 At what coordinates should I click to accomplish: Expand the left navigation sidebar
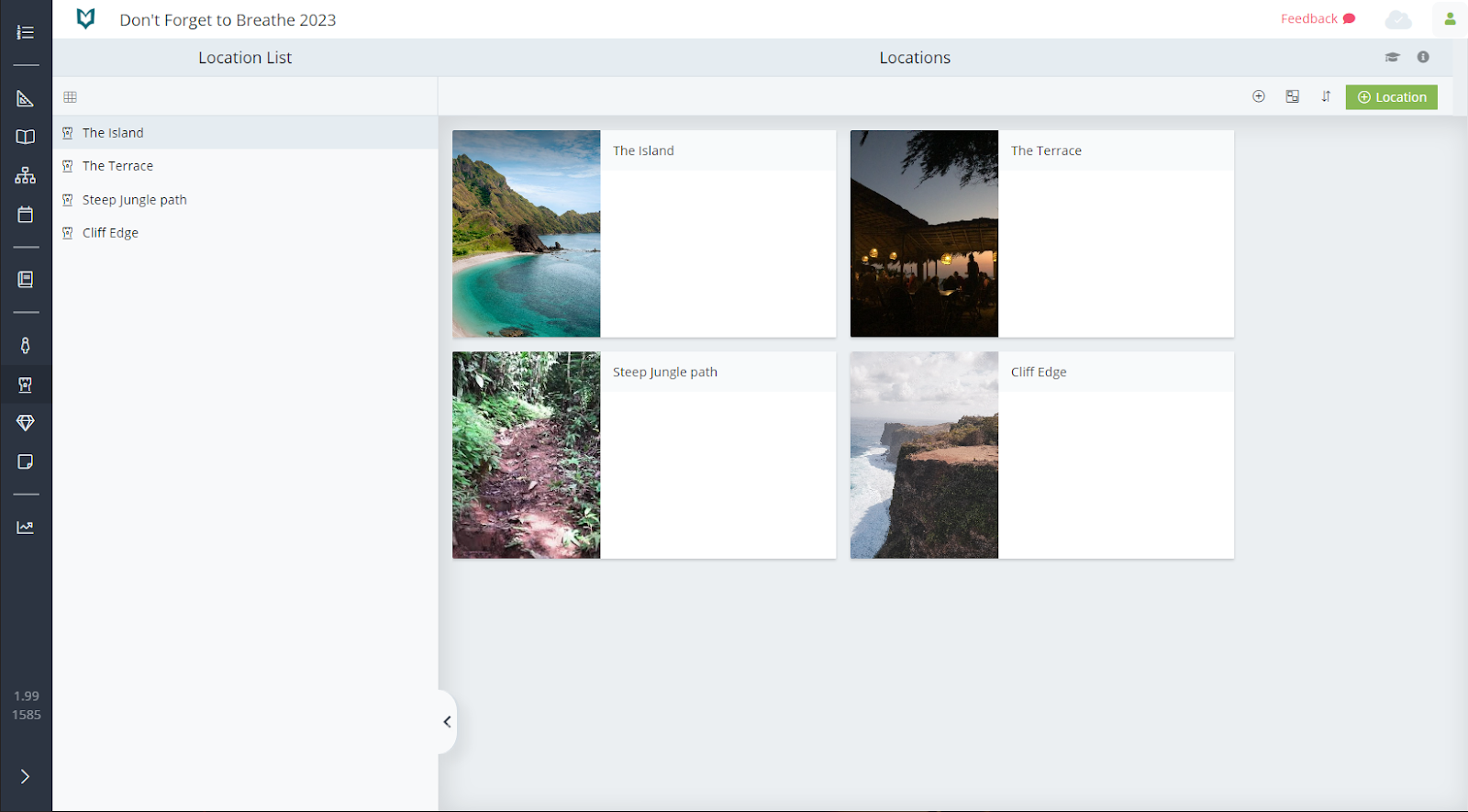25,777
